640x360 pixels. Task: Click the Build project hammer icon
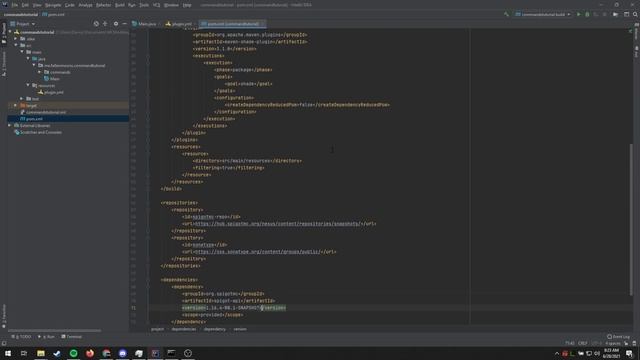coord(506,14)
